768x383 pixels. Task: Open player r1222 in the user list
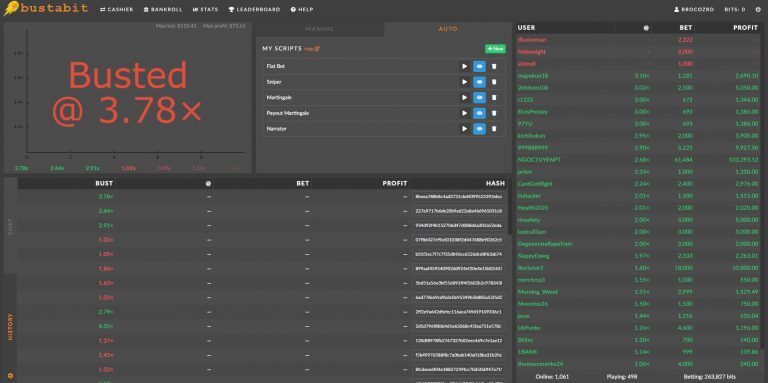coord(525,99)
